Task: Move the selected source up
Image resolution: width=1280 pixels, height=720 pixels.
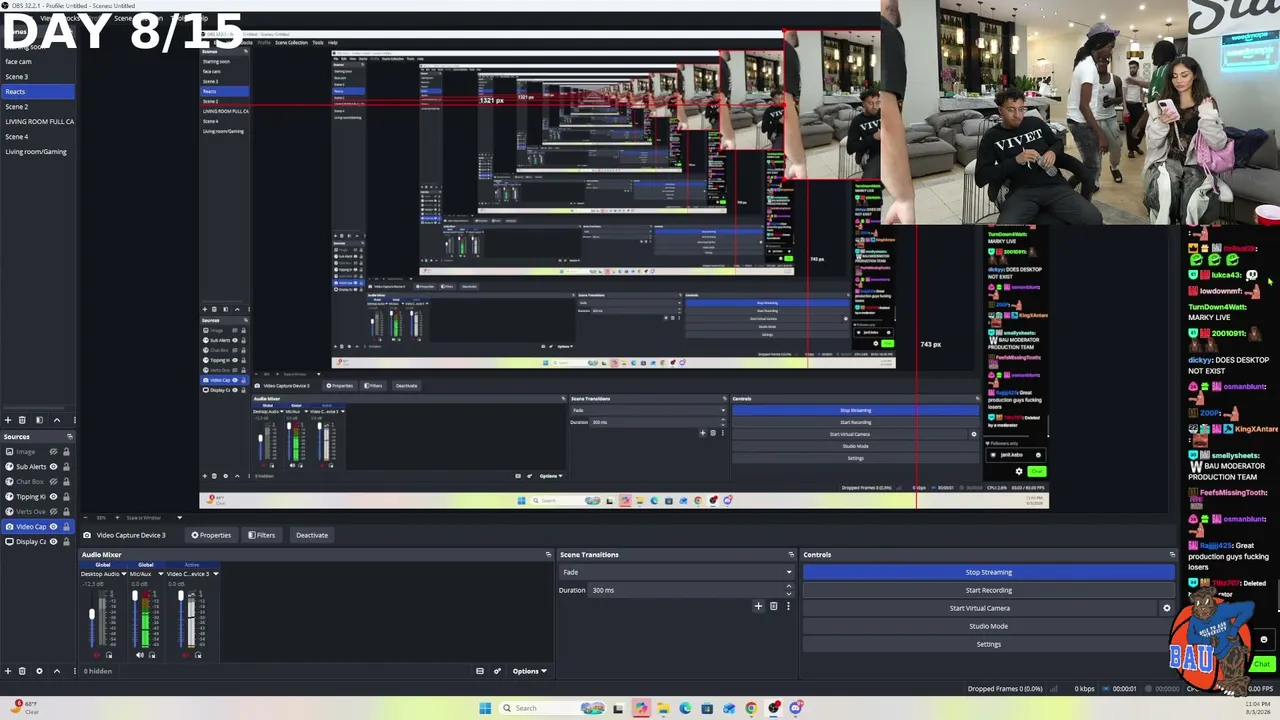Action: (x=56, y=671)
